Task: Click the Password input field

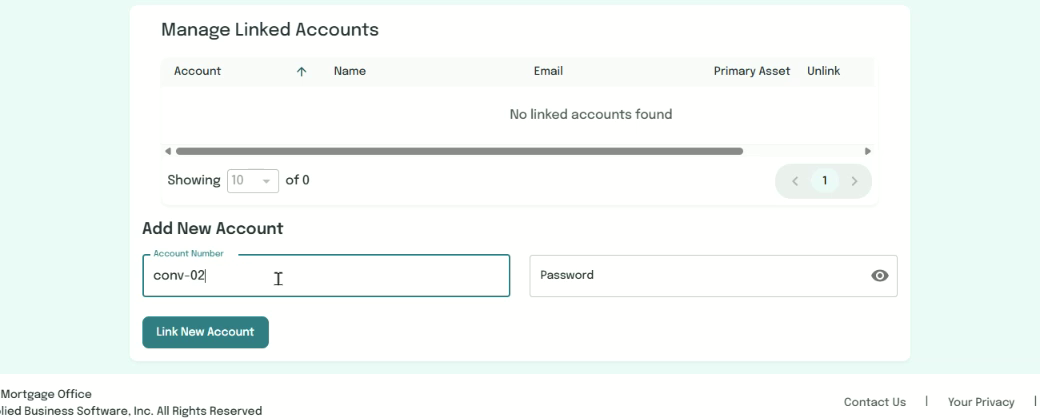Action: pyautogui.click(x=700, y=276)
